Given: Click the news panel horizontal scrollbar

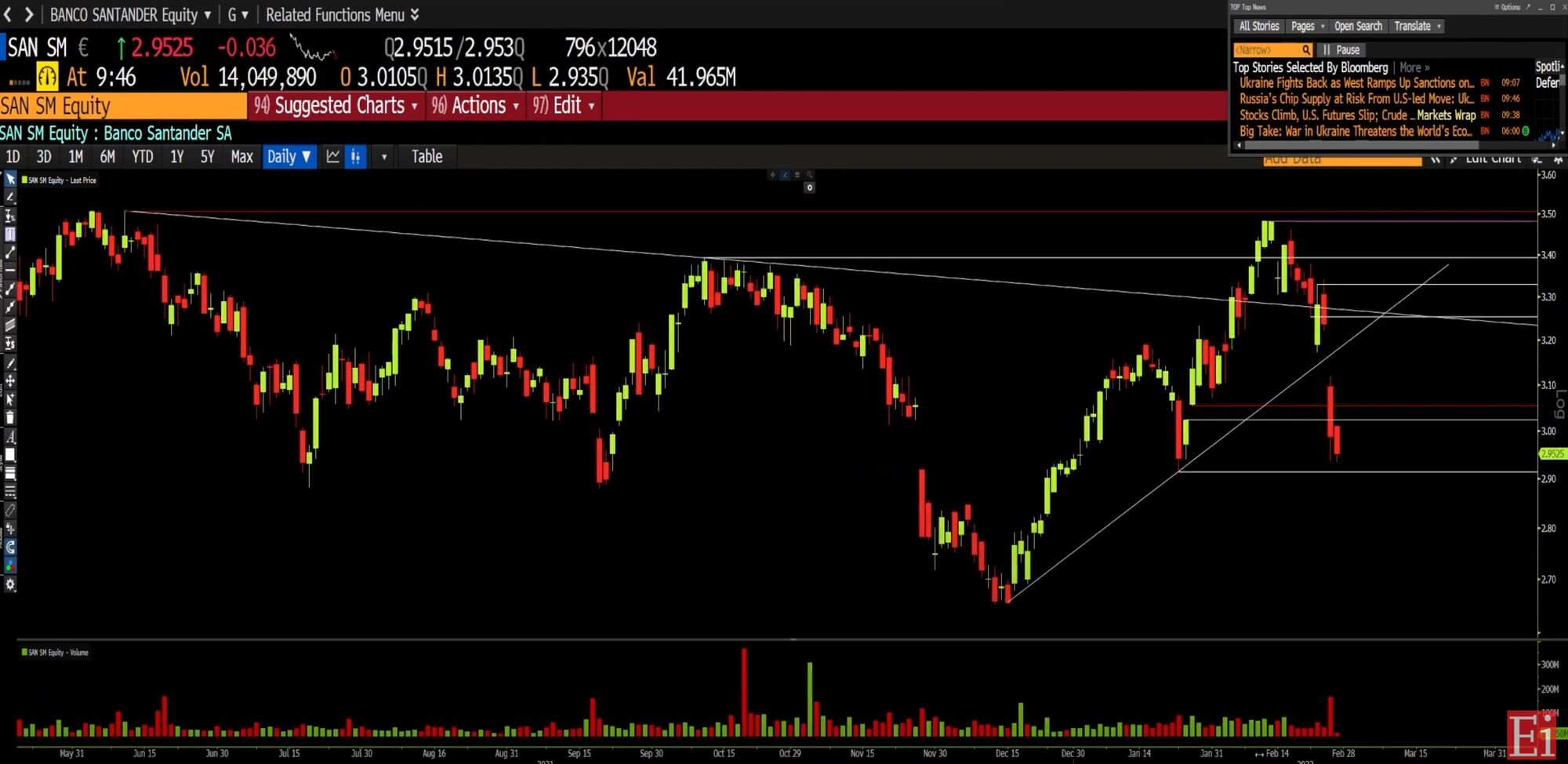Looking at the screenshot, I should coord(1361,145).
